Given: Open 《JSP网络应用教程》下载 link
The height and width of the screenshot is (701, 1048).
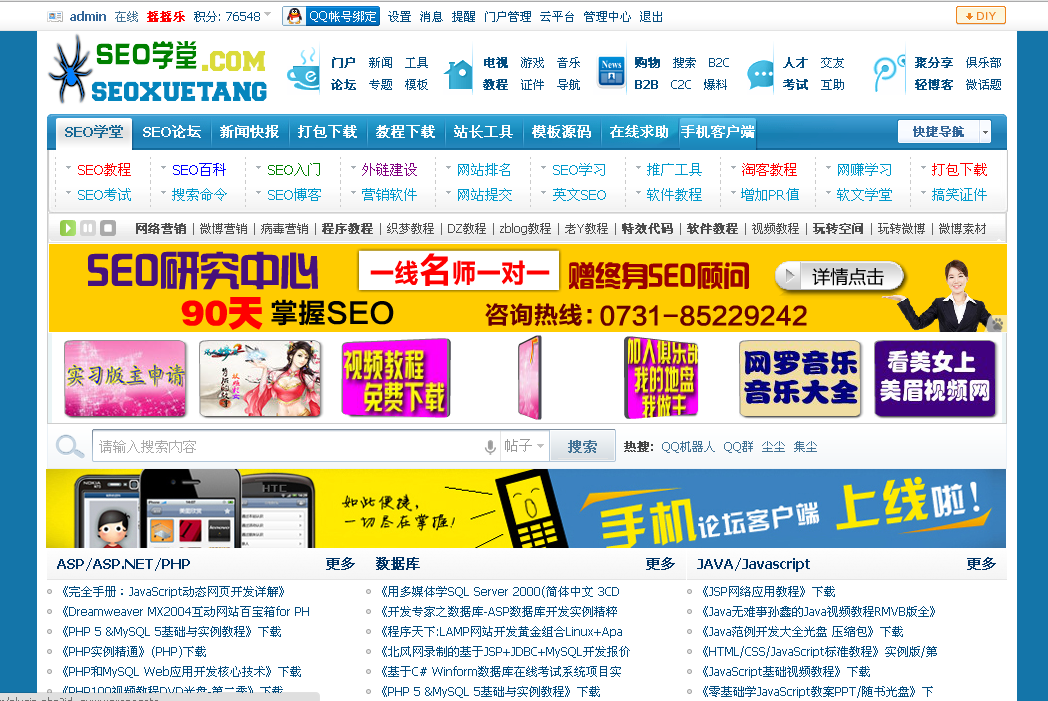Looking at the screenshot, I should tap(769, 591).
